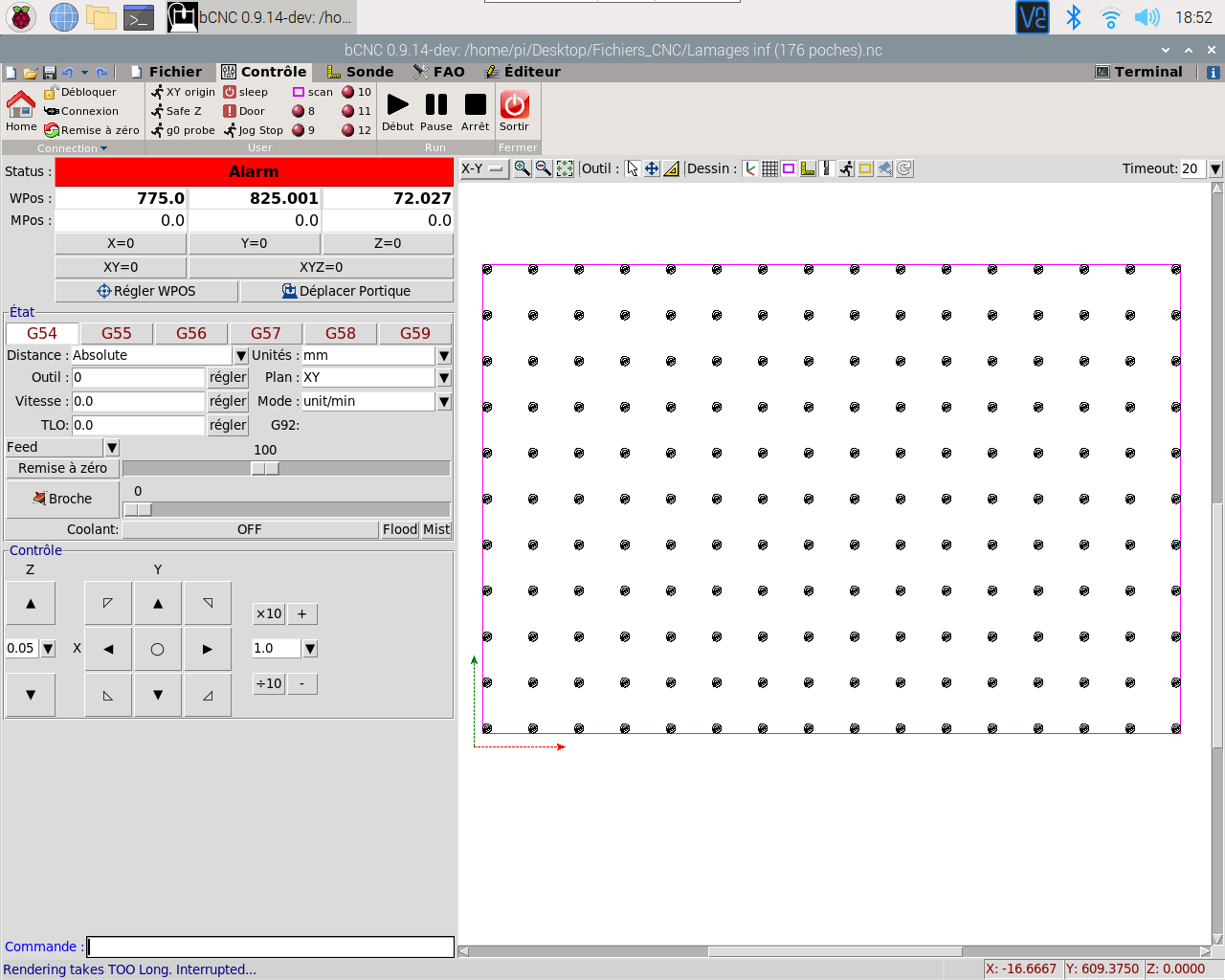Select the G55 coordinate system

117,333
